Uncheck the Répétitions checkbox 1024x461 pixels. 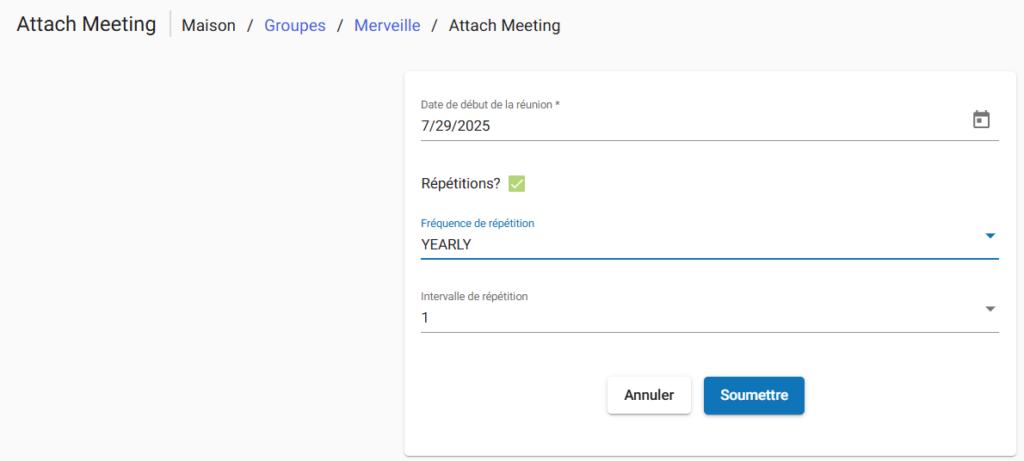coord(517,183)
